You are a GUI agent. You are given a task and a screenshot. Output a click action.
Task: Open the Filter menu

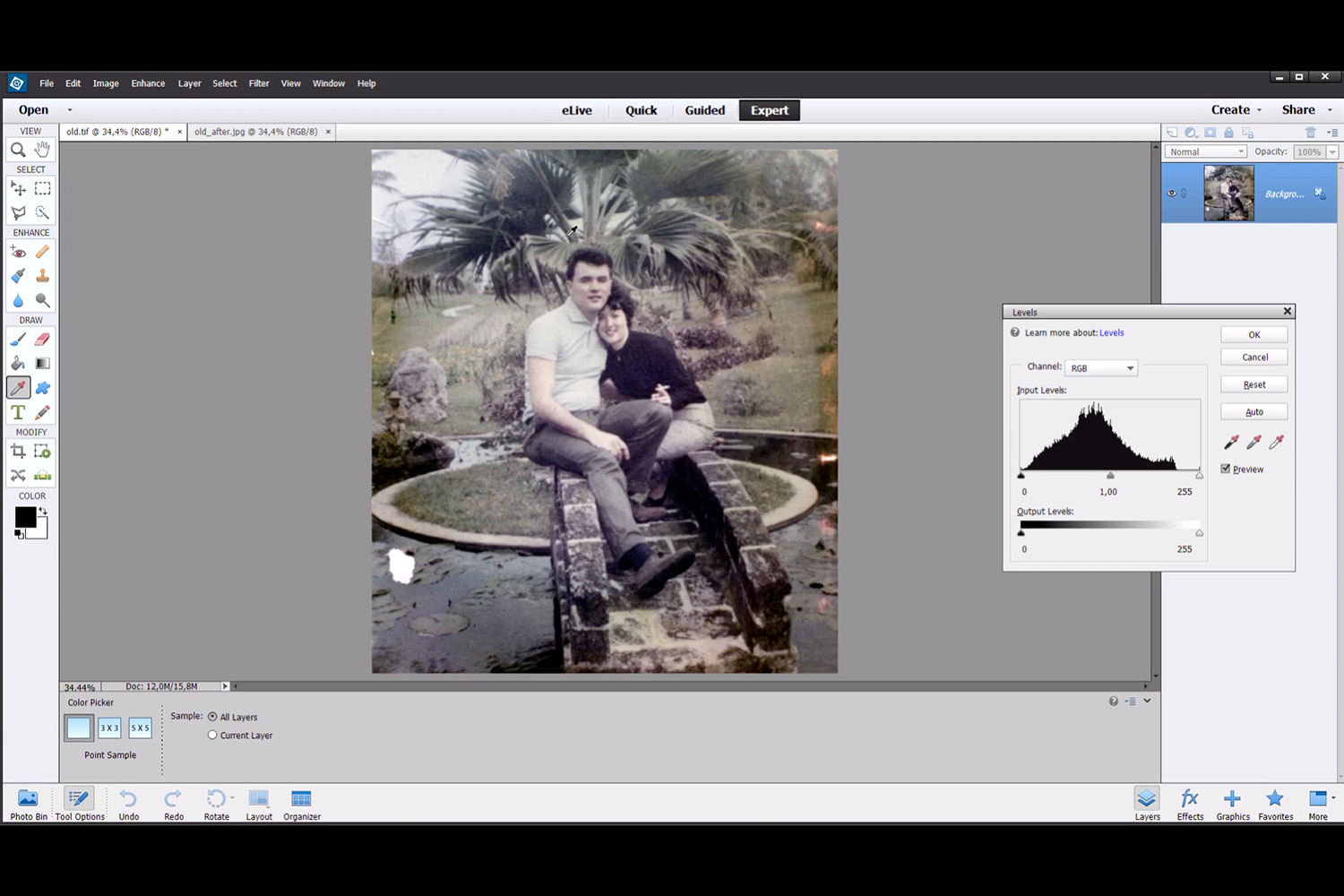tap(259, 83)
